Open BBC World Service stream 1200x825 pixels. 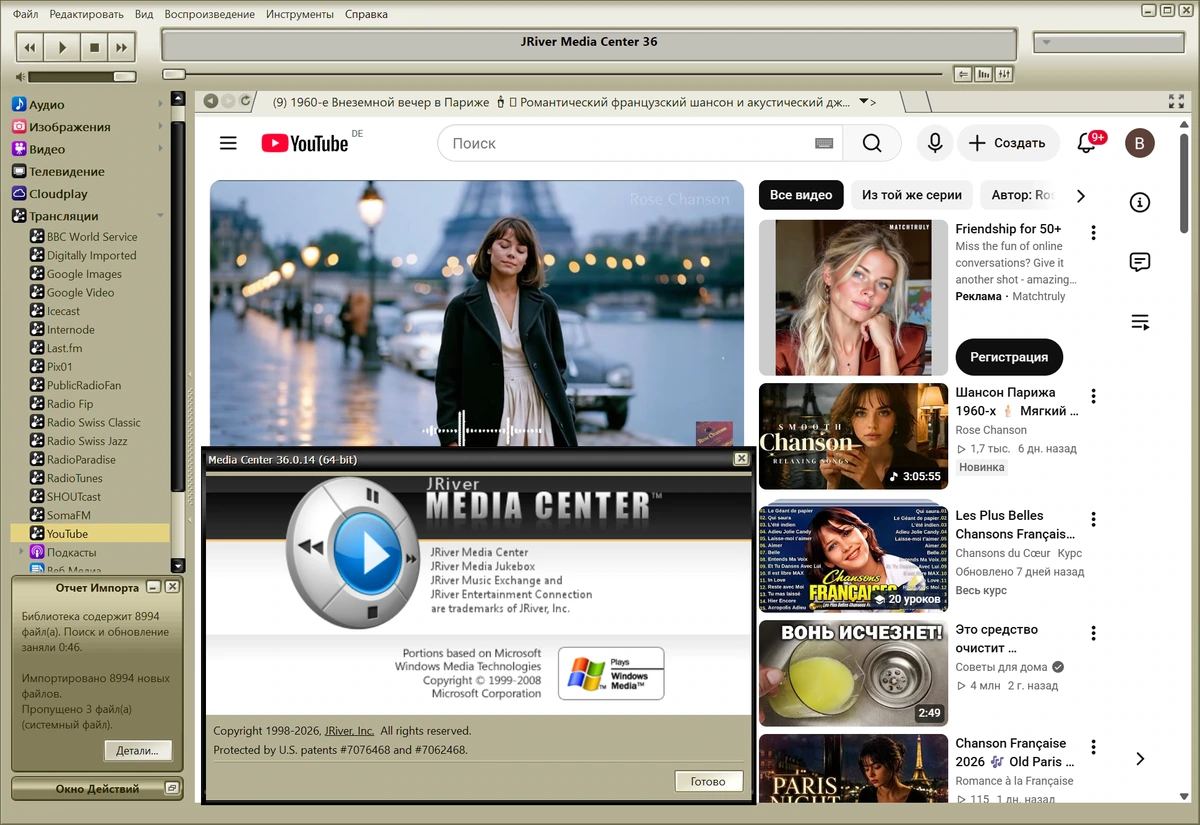[x=92, y=237]
